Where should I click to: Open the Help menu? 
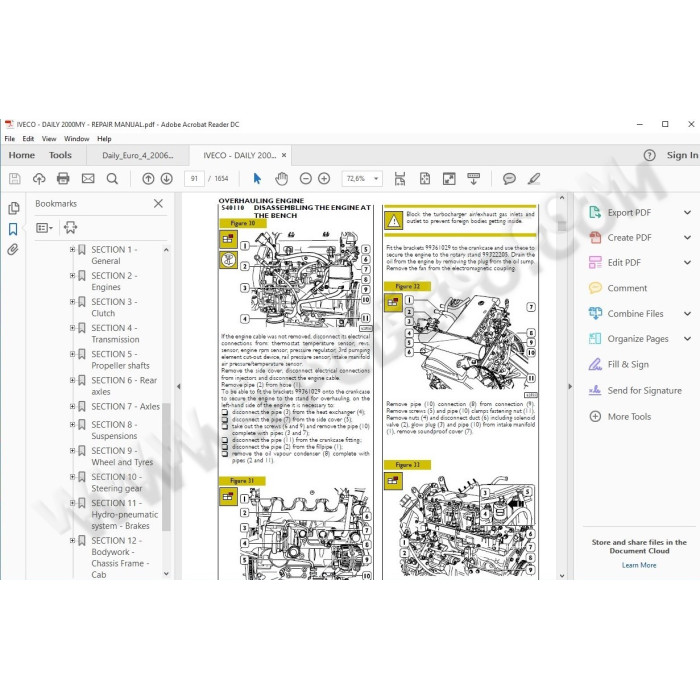tap(104, 139)
